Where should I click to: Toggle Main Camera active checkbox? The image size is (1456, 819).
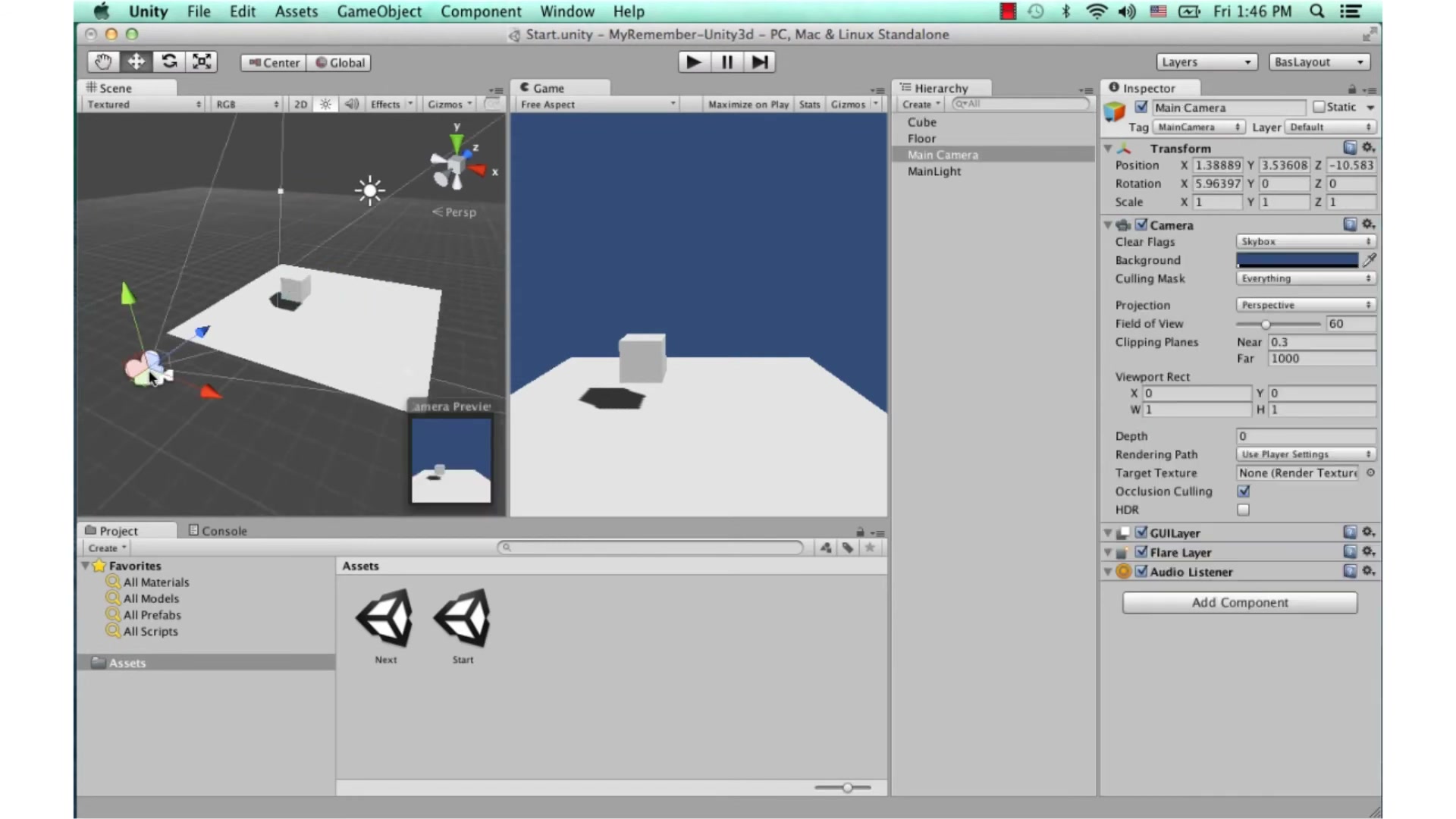1141,107
